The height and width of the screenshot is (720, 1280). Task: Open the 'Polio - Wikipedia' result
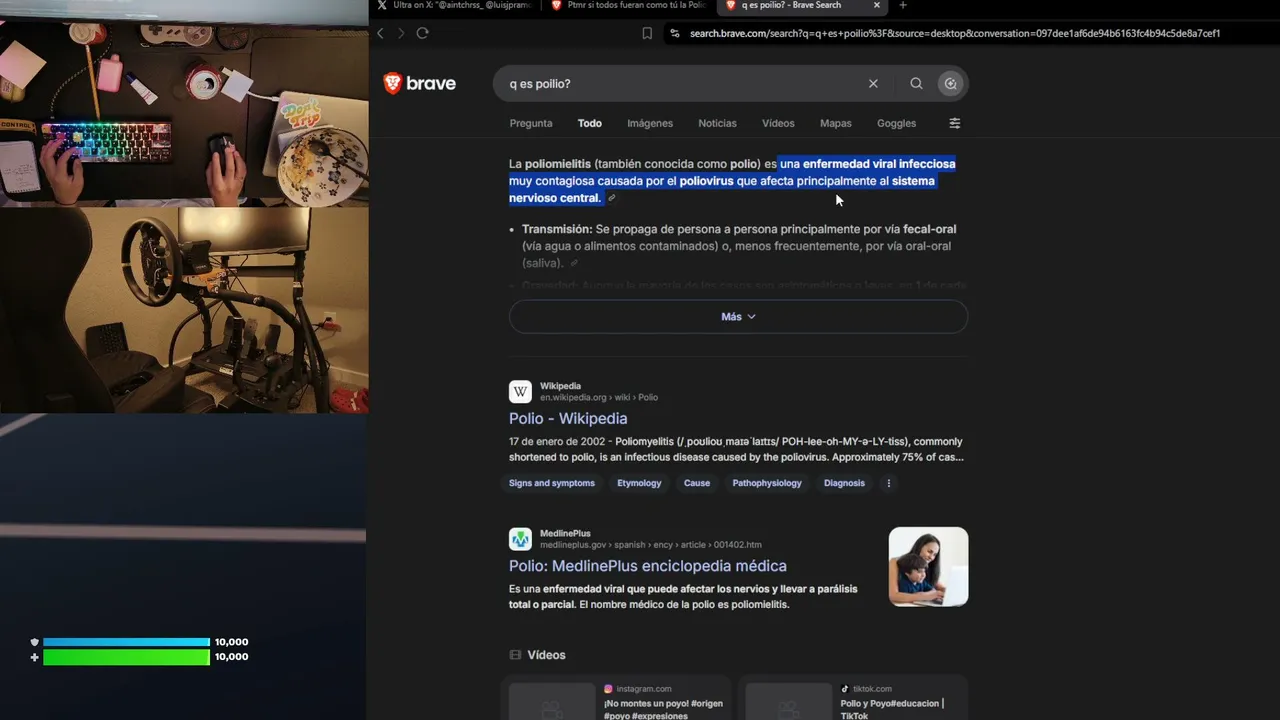pos(568,418)
